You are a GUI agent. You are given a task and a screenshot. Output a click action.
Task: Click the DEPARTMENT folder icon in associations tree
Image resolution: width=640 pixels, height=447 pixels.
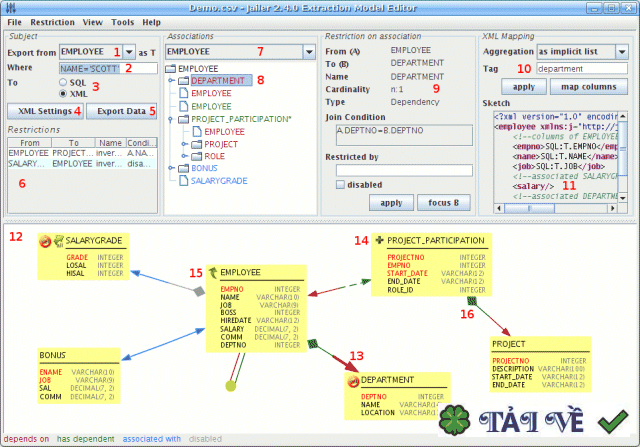click(x=184, y=81)
